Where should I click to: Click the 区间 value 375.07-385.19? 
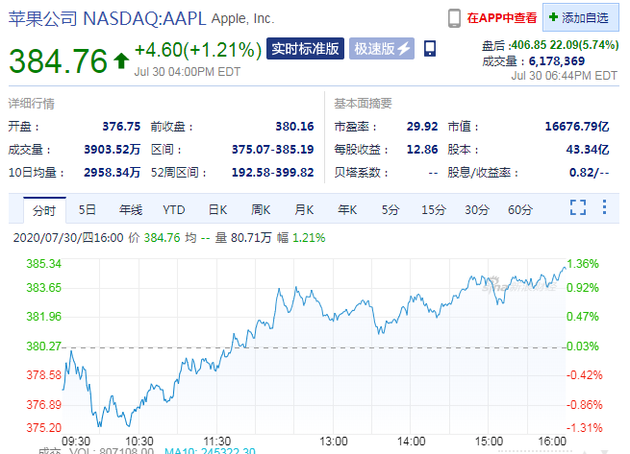[273, 150]
